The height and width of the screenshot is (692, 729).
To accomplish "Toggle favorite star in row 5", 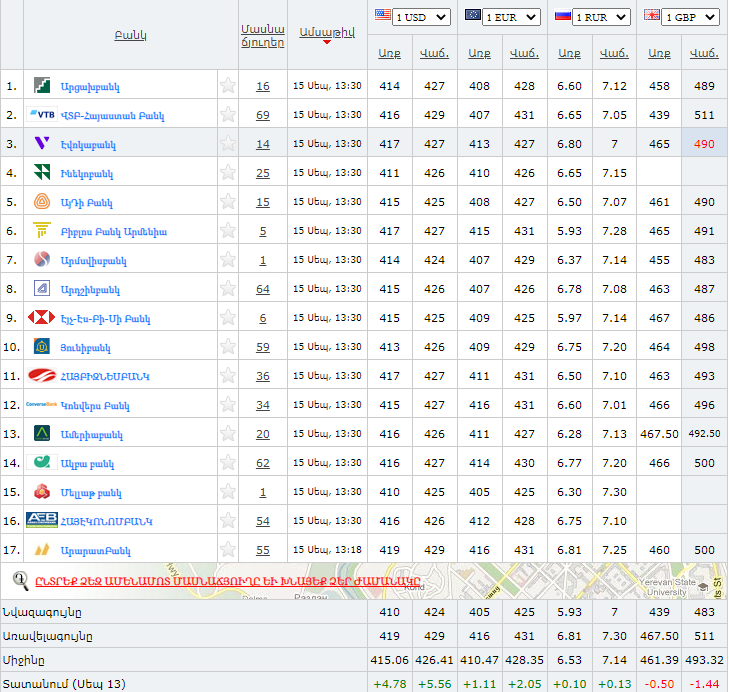I will click(x=228, y=201).
